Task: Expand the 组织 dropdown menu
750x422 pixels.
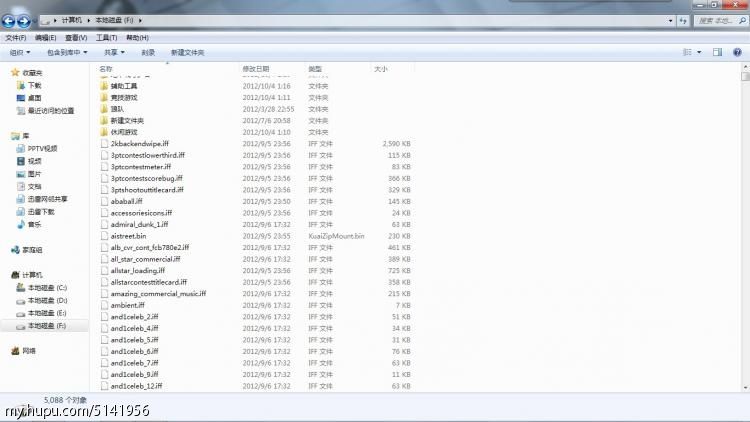Action: [x=20, y=52]
